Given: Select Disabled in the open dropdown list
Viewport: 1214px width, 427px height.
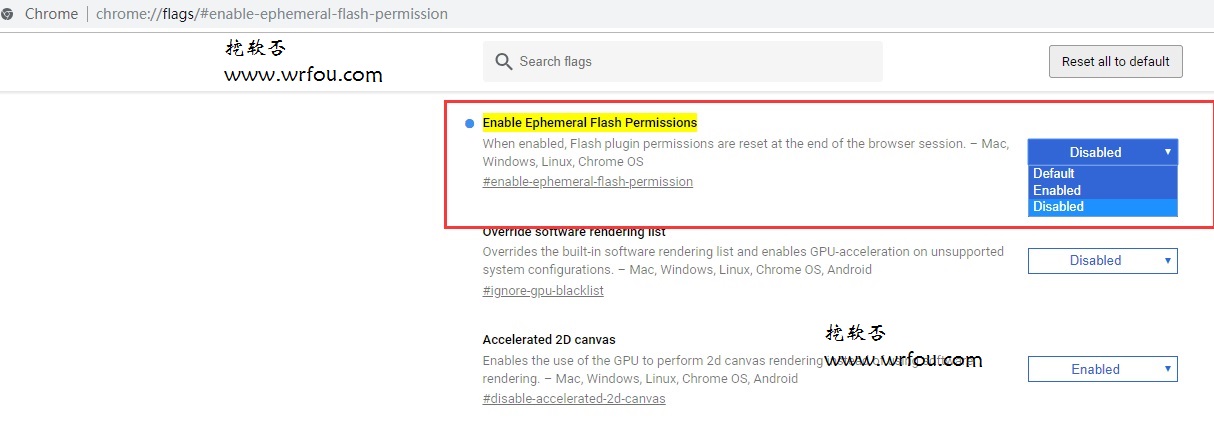Looking at the screenshot, I should pos(1103,207).
